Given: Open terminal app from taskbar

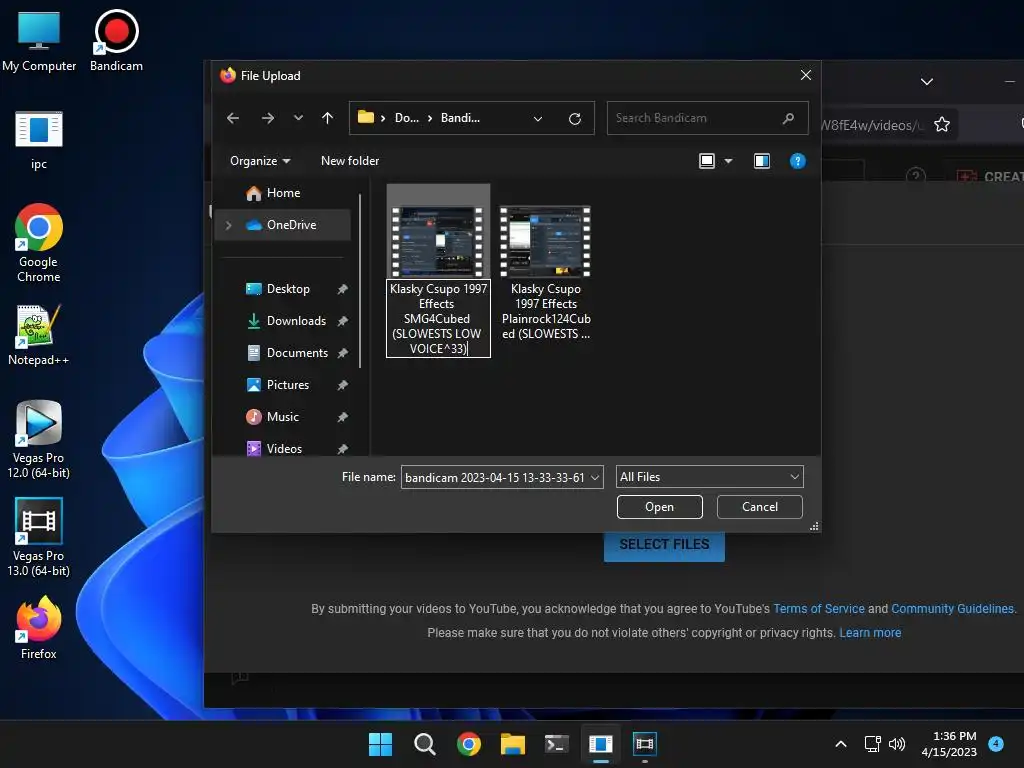Looking at the screenshot, I should (556, 744).
